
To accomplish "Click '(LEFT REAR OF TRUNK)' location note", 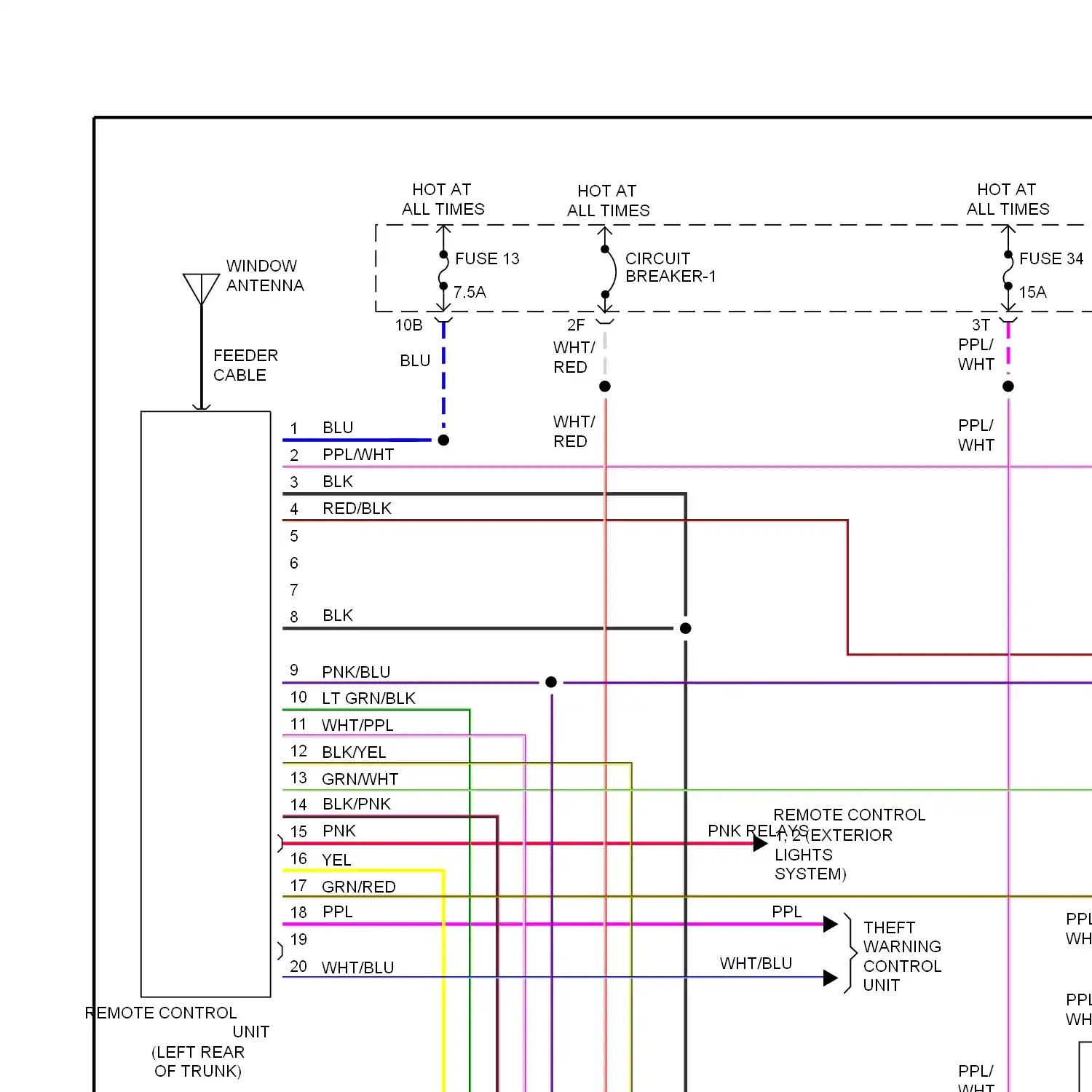I will 198,1061.
